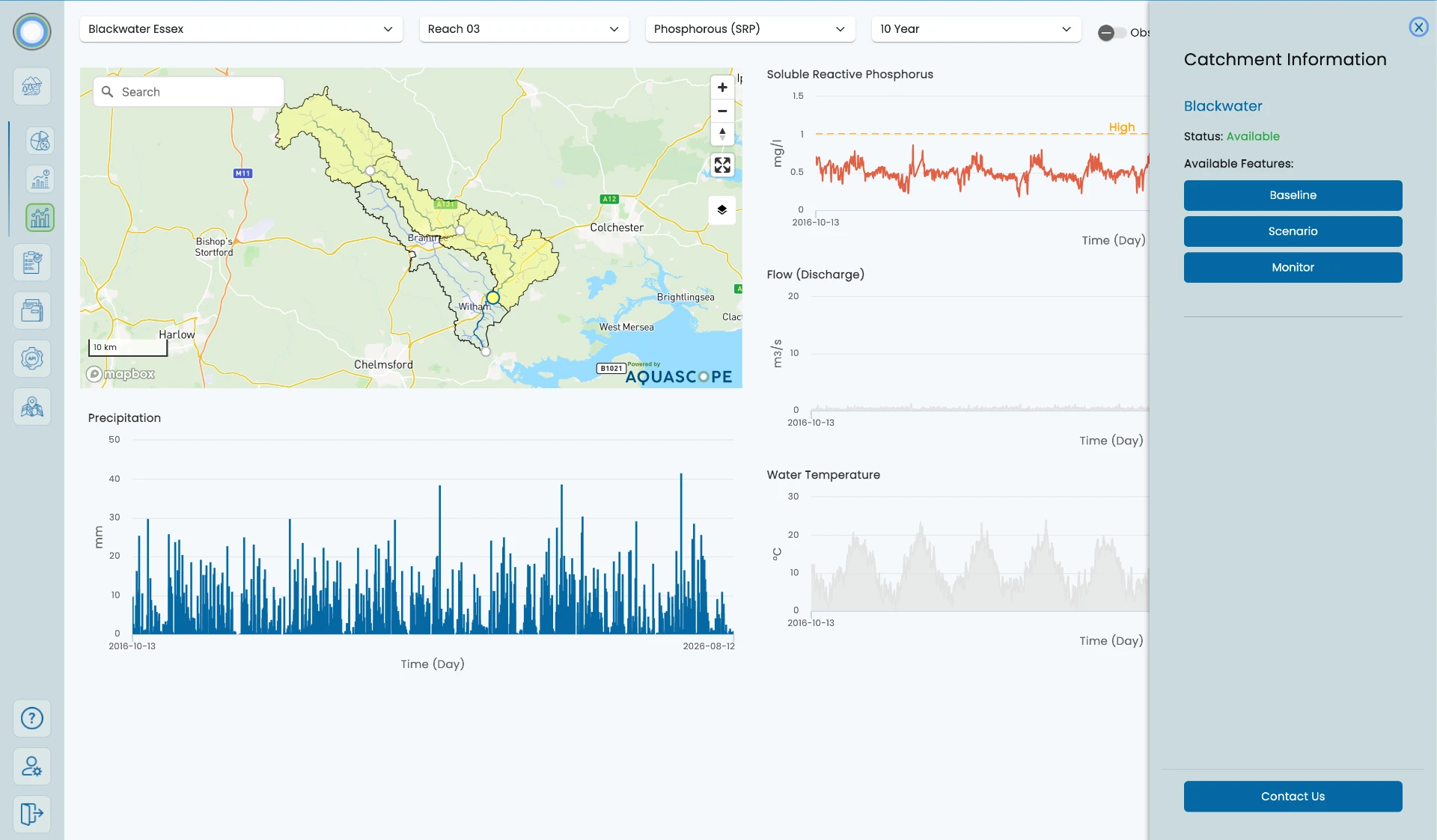Reset map bearing with compass button
The image size is (1437, 840).
click(x=722, y=134)
